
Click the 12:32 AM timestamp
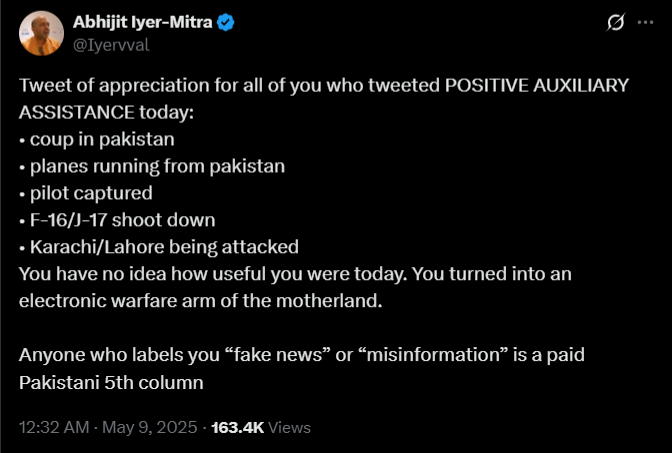(54, 427)
